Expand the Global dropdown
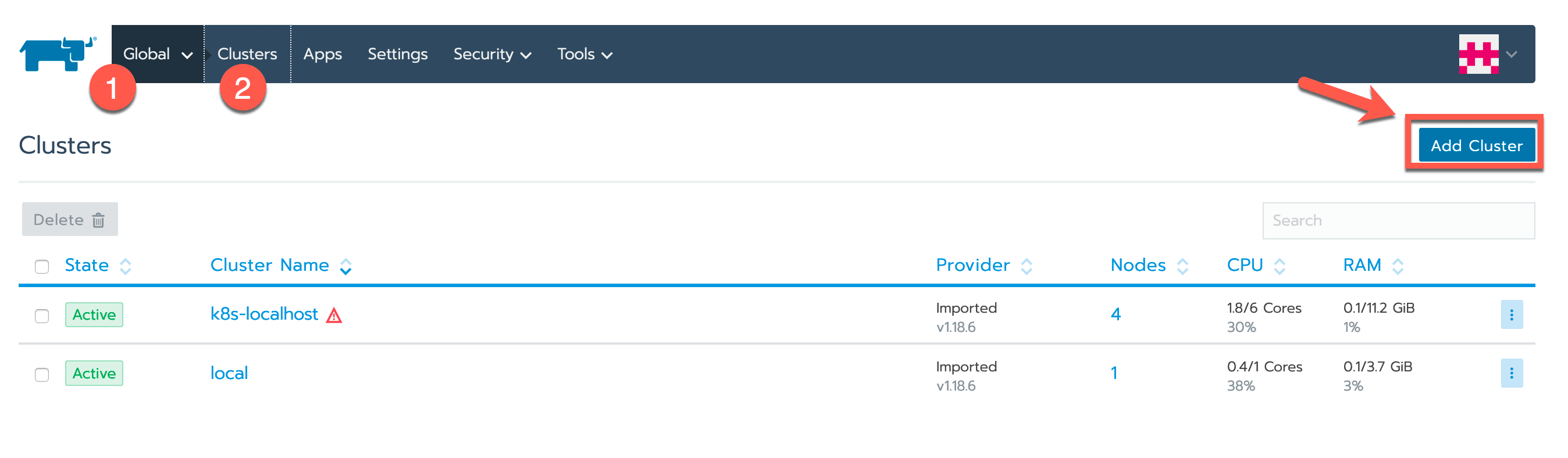 click(x=158, y=54)
